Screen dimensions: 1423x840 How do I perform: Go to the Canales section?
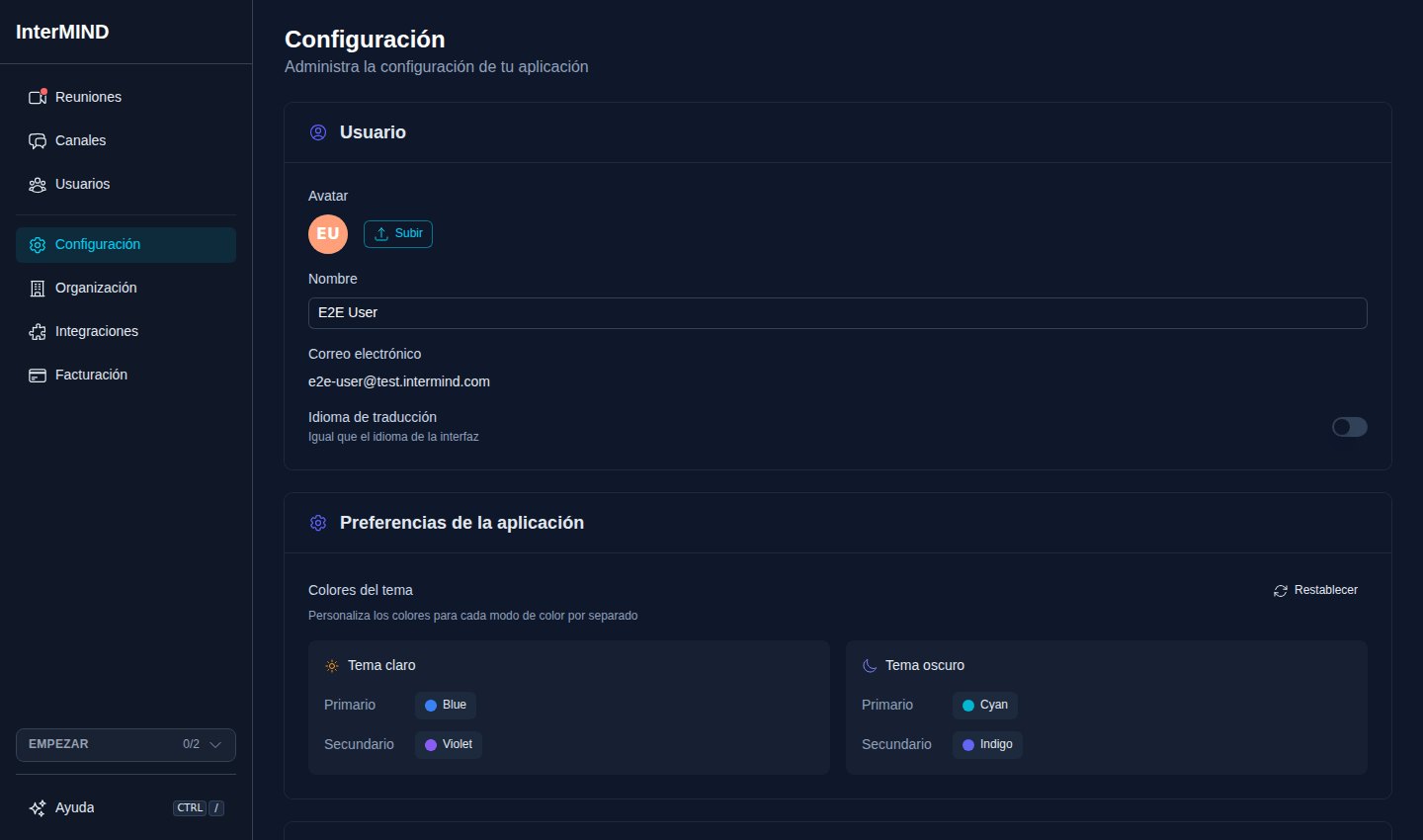tap(126, 140)
